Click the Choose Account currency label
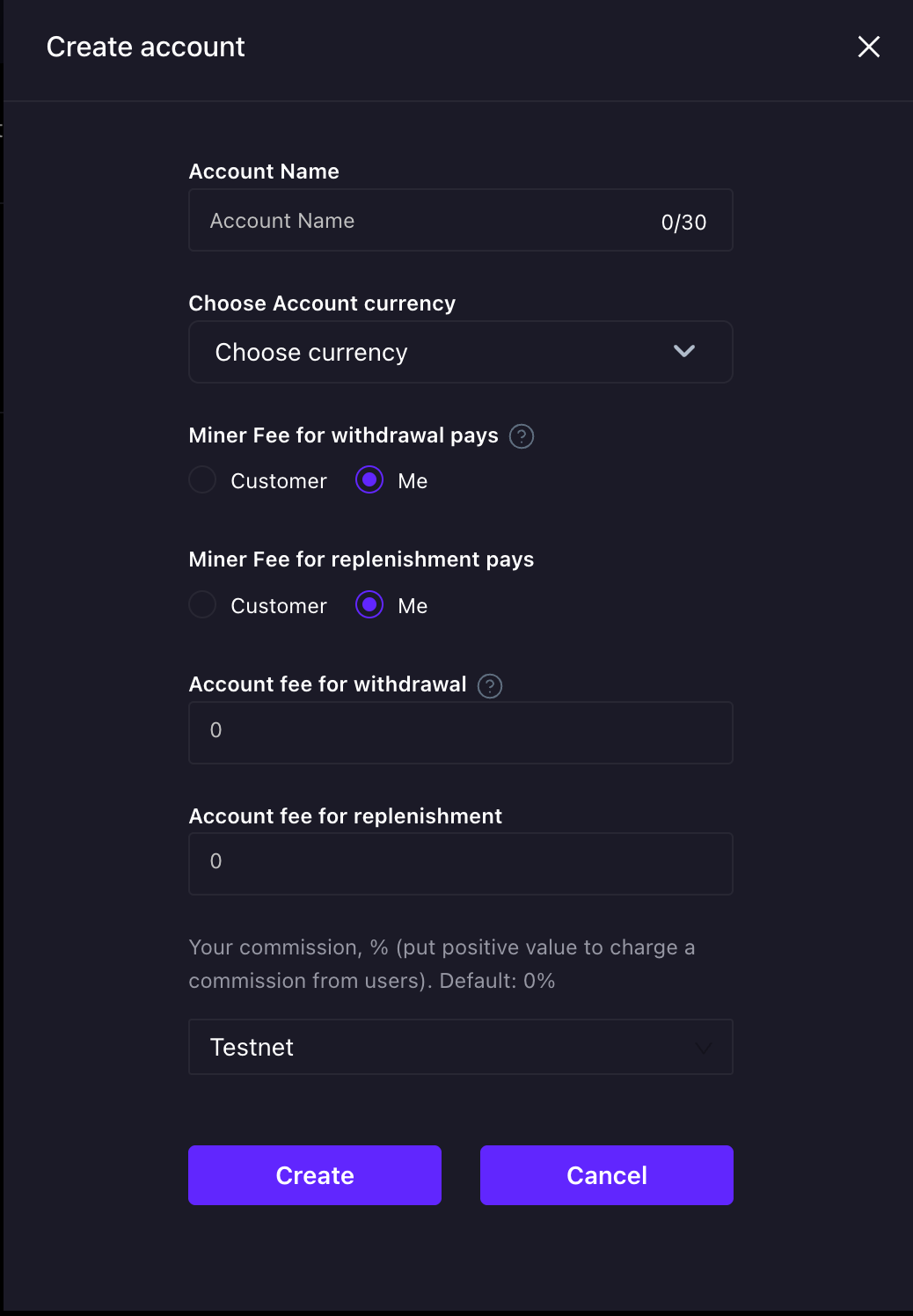 click(322, 303)
